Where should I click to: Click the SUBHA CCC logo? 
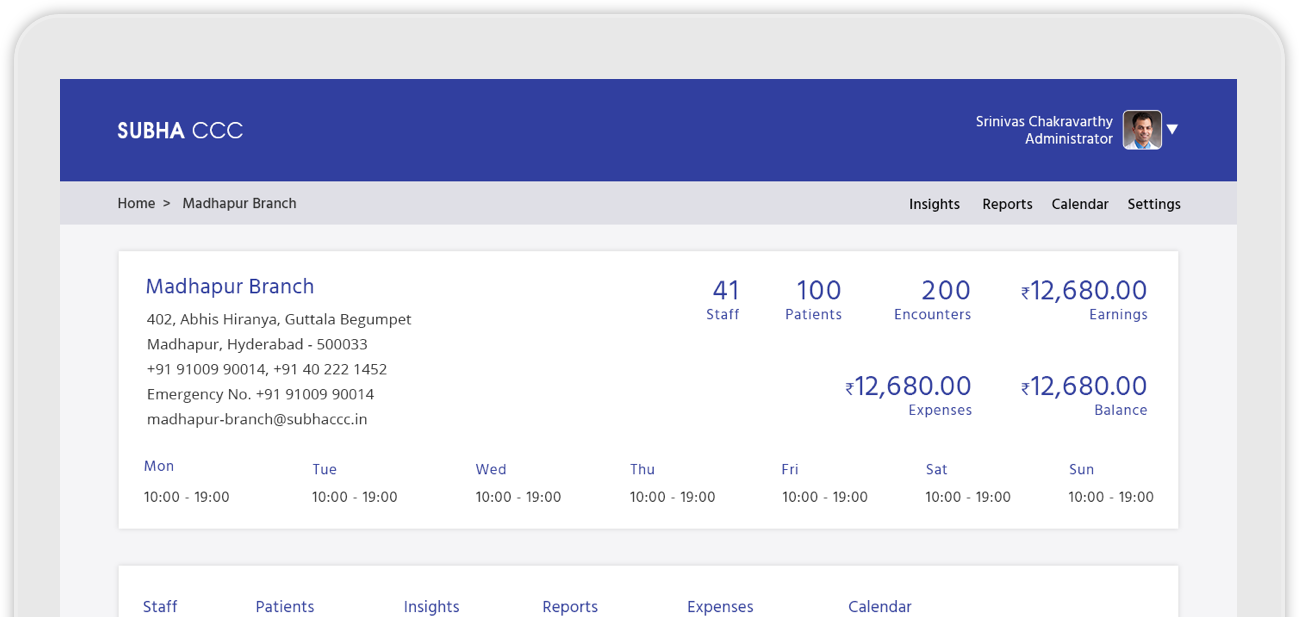(180, 131)
